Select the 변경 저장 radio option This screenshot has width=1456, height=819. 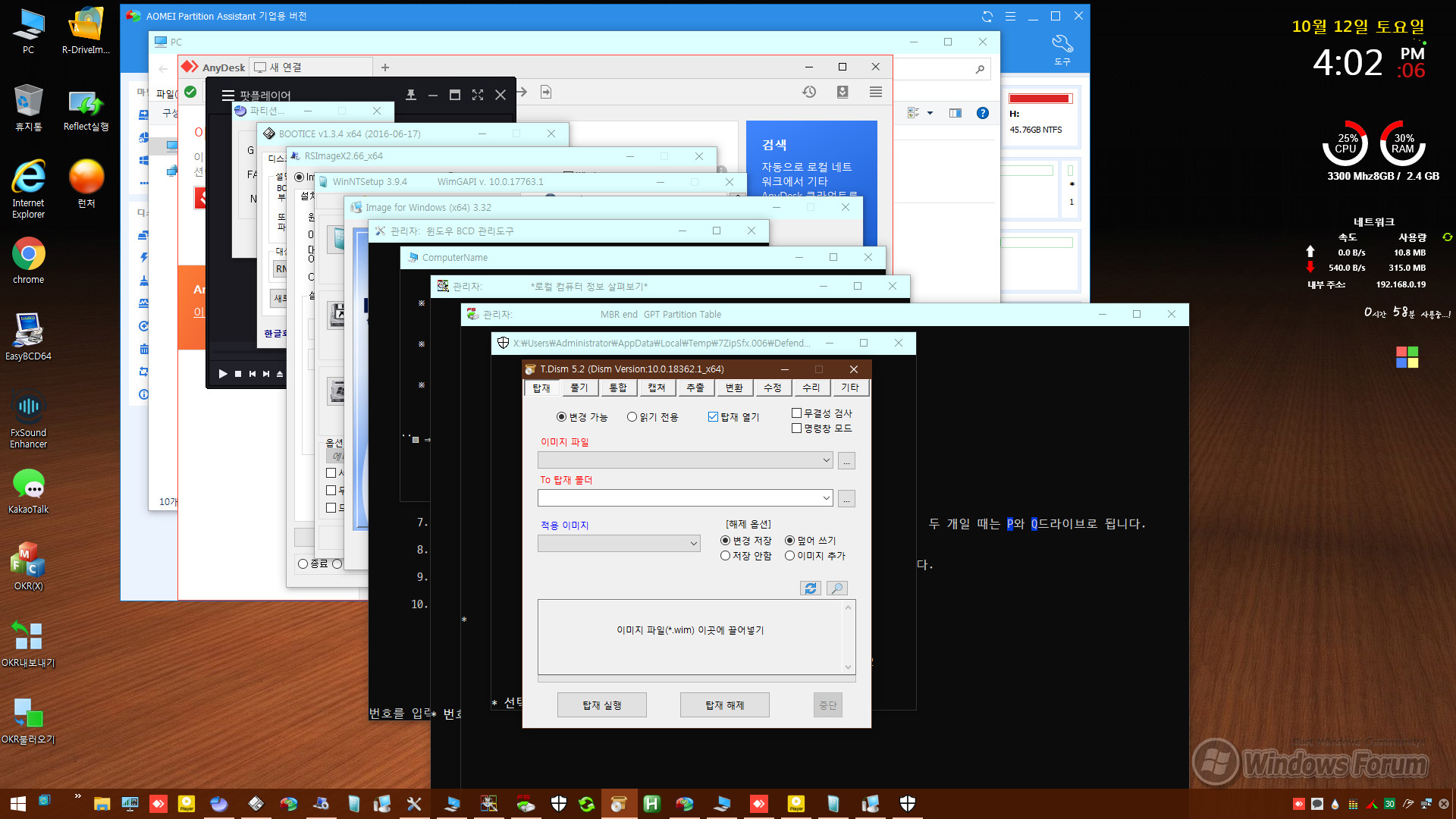coord(745,541)
